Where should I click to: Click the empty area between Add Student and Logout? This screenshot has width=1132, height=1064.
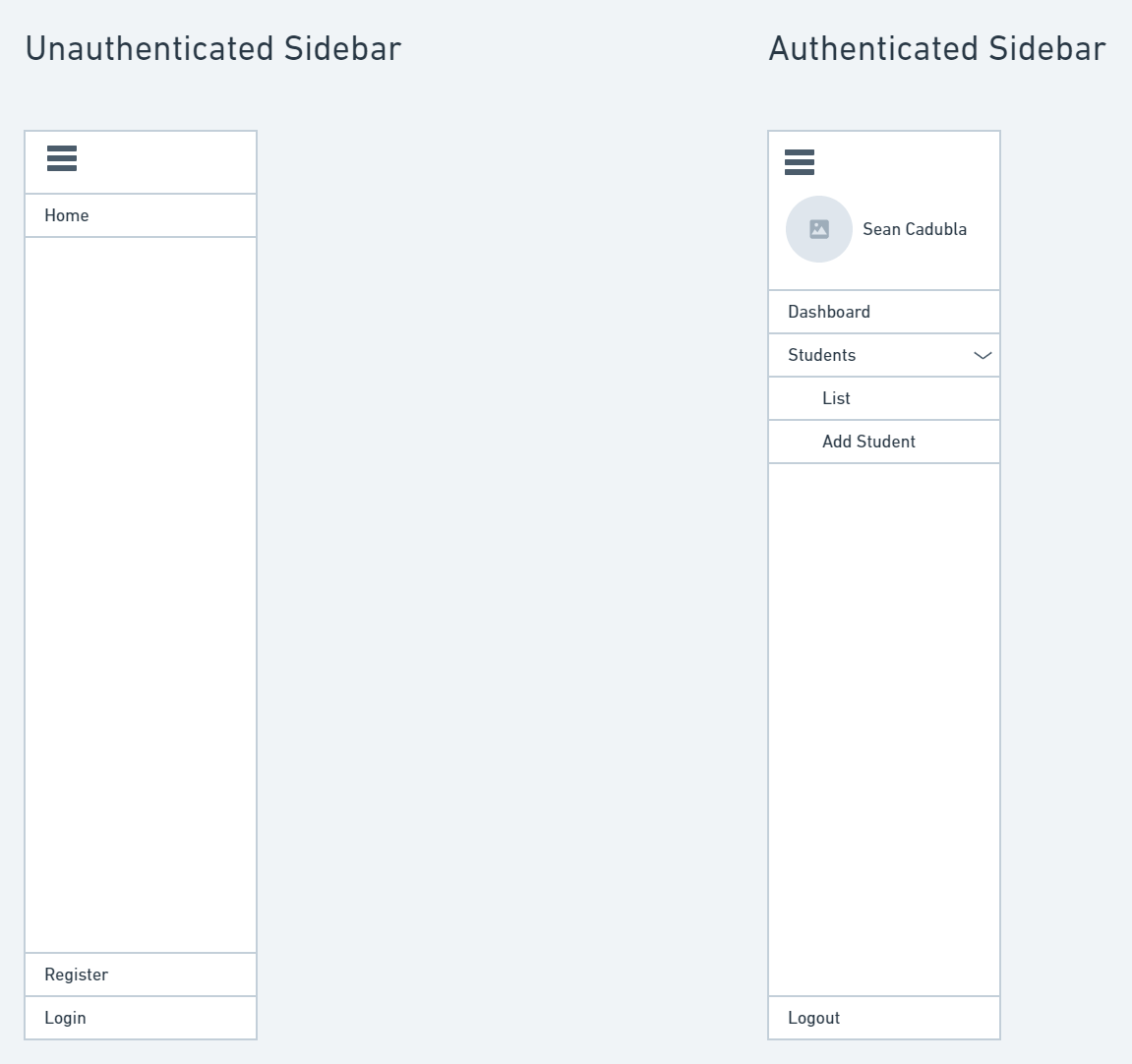click(x=884, y=728)
